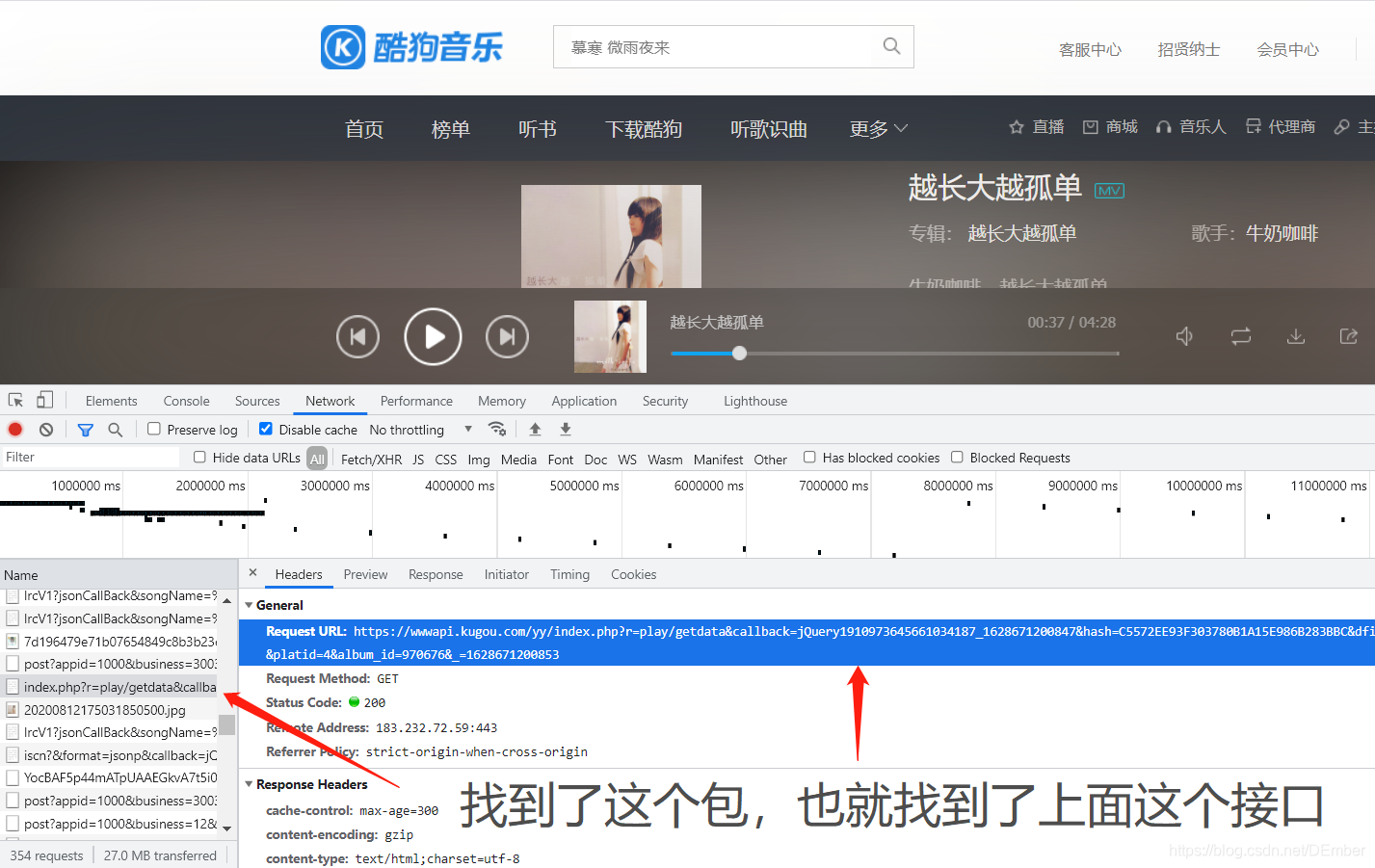Click the MV badge next to song title

(x=1109, y=191)
